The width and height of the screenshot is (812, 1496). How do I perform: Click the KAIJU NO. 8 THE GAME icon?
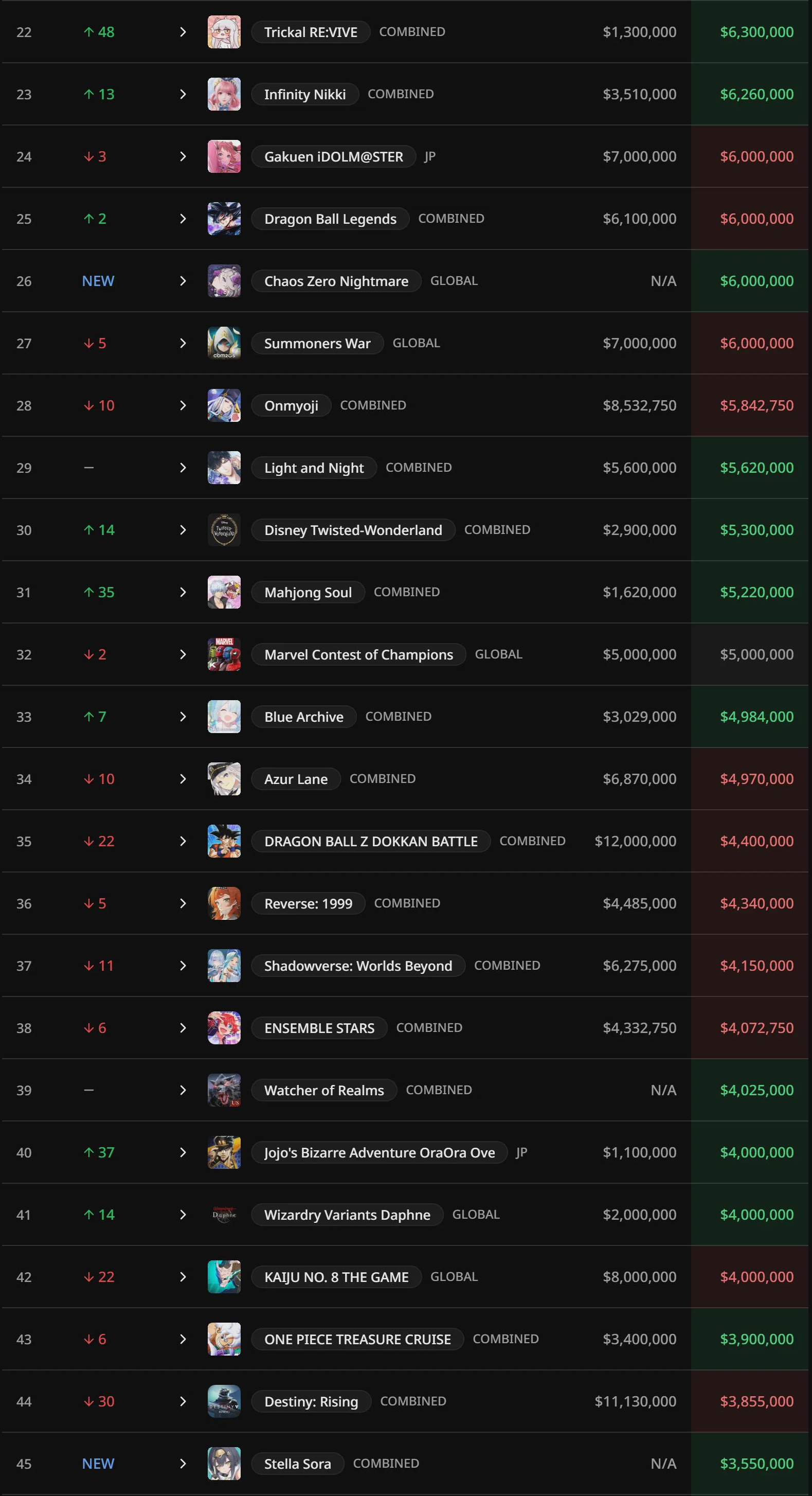224,1276
